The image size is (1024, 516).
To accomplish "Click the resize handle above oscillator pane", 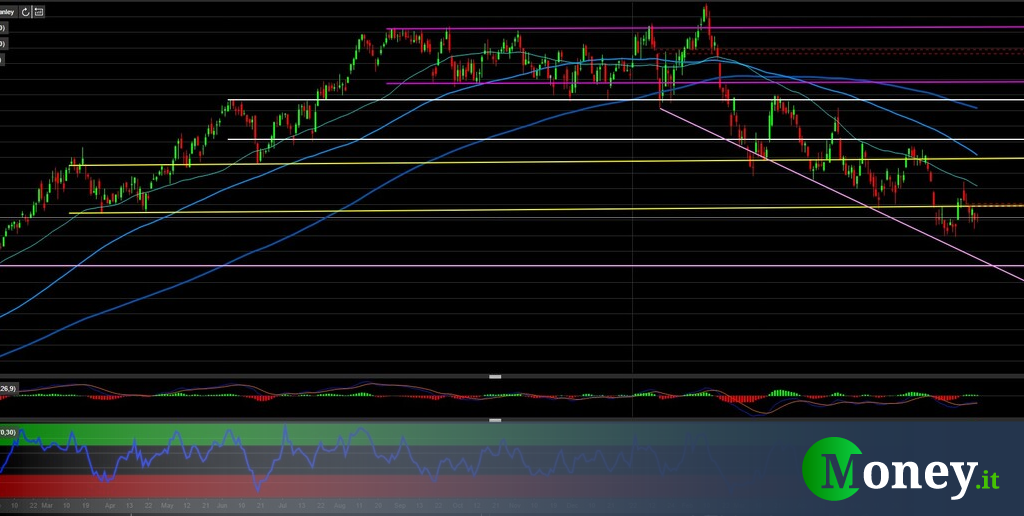I will click(494, 376).
